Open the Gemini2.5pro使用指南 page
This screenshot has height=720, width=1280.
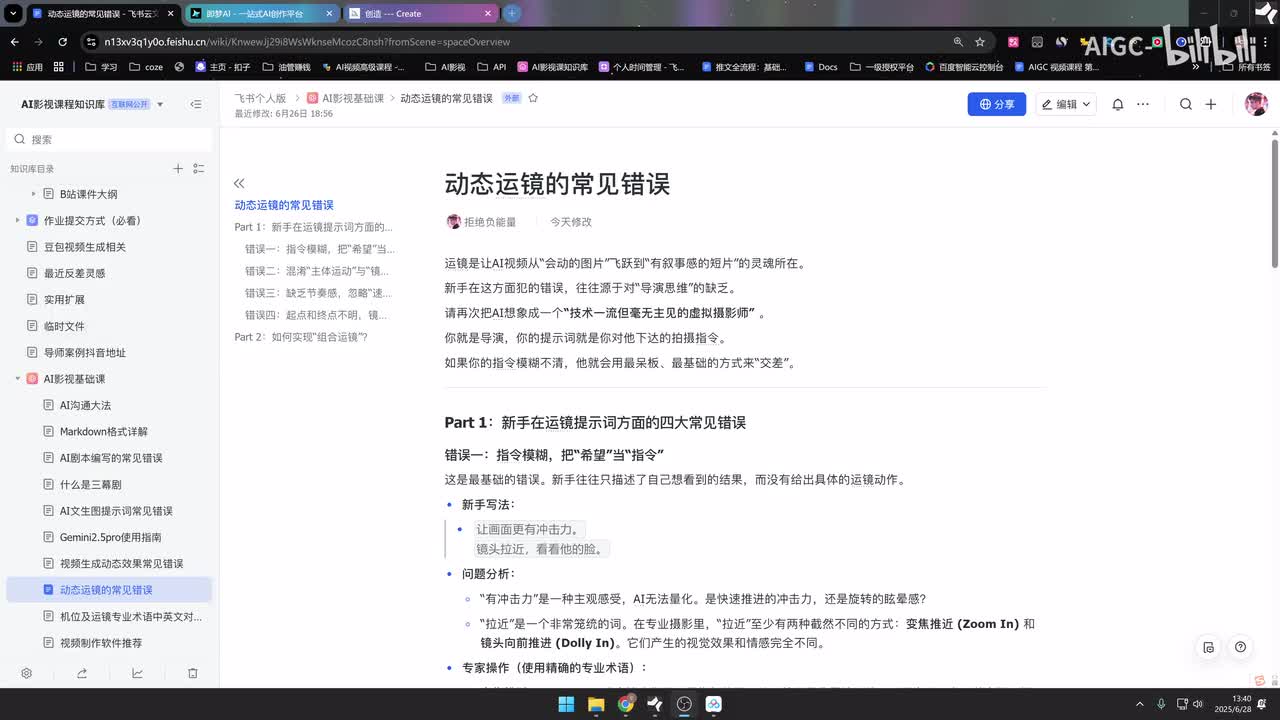109,537
